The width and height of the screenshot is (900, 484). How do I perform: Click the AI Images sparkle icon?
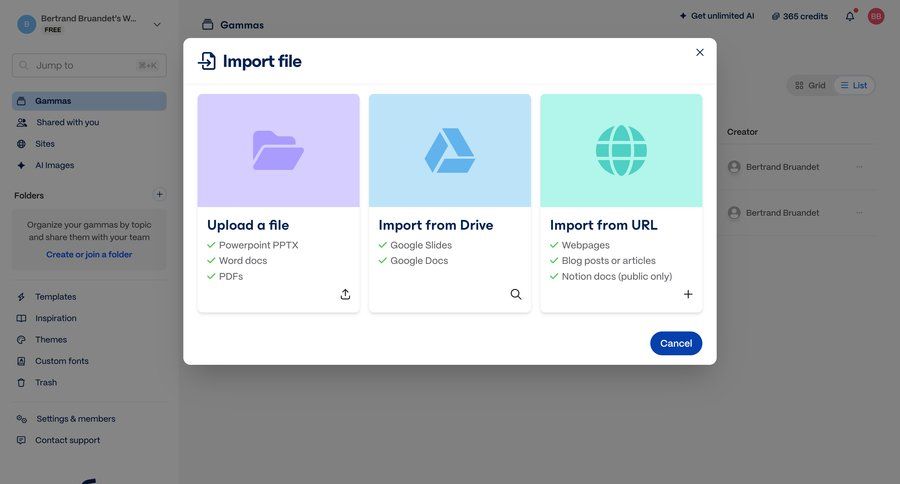pos(21,165)
